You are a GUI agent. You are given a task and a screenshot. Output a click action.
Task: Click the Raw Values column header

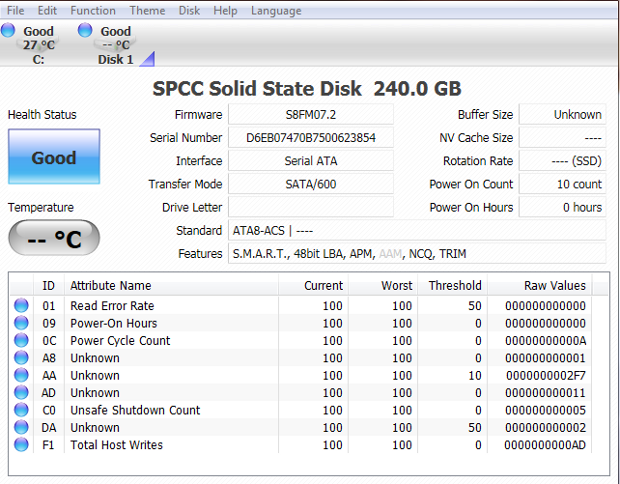[x=554, y=286]
